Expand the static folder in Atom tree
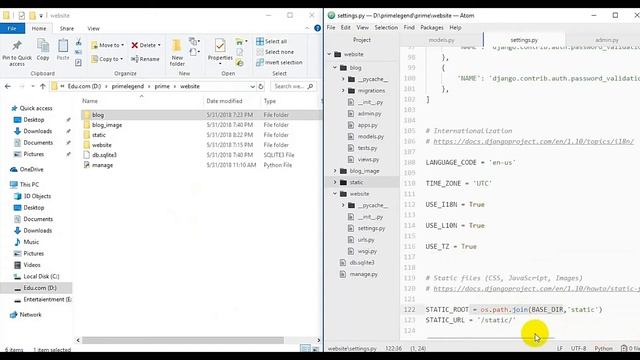This screenshot has height=360, width=640. tap(335, 182)
